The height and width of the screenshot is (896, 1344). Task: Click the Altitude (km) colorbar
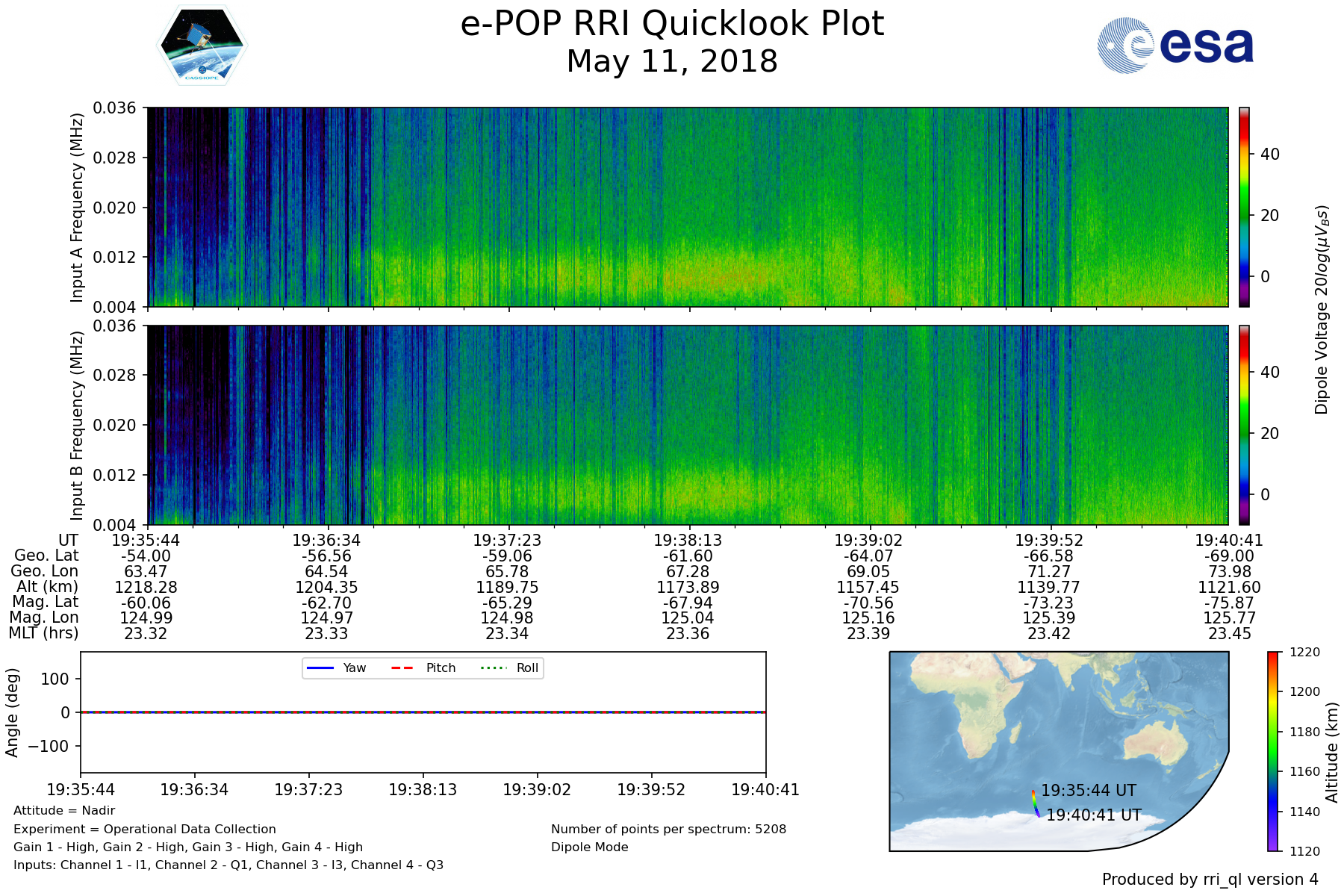(1272, 751)
